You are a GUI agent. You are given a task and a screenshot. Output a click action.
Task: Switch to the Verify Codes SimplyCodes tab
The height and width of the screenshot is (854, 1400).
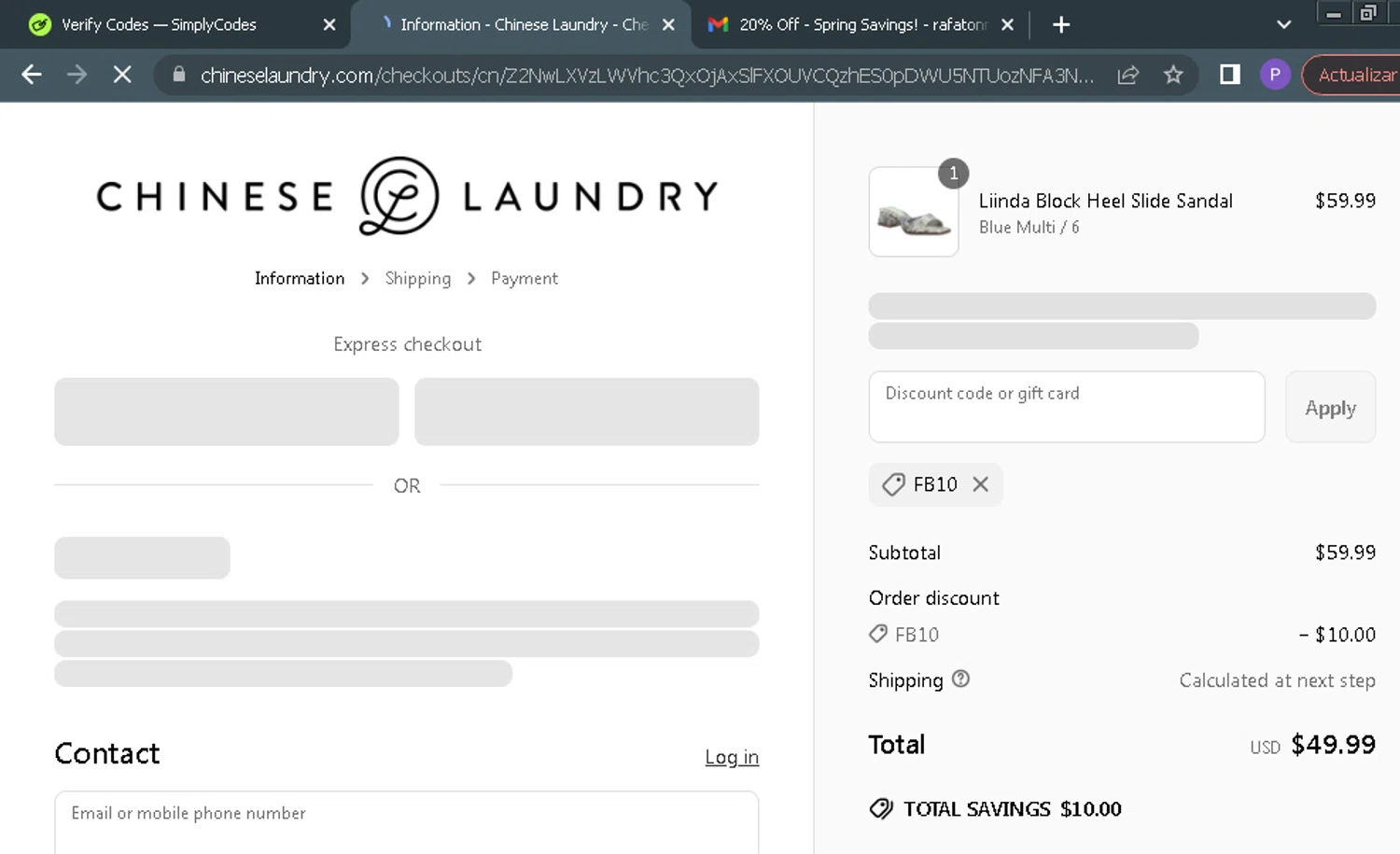[x=159, y=25]
